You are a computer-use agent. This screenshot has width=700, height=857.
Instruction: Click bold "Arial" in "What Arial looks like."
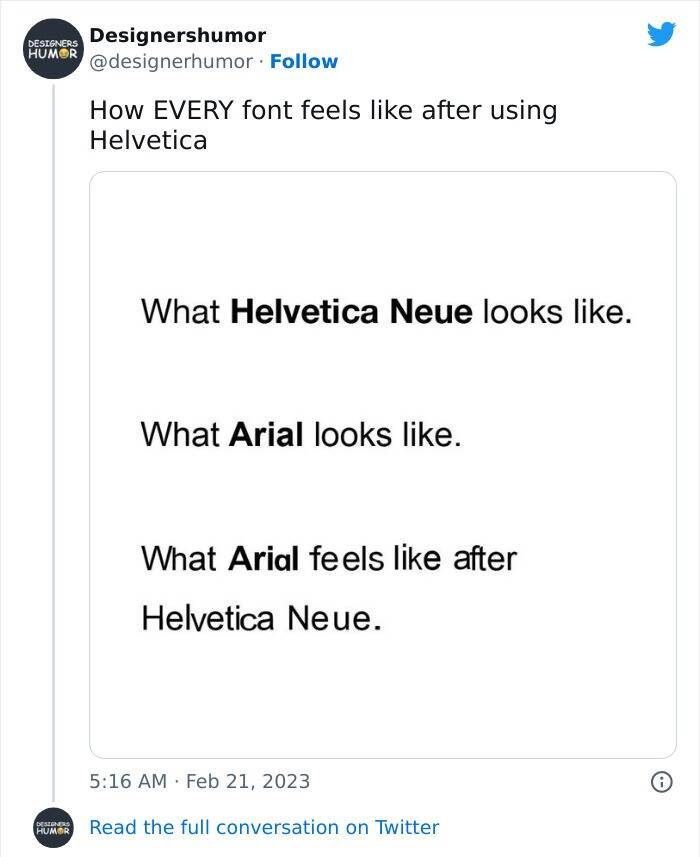266,435
